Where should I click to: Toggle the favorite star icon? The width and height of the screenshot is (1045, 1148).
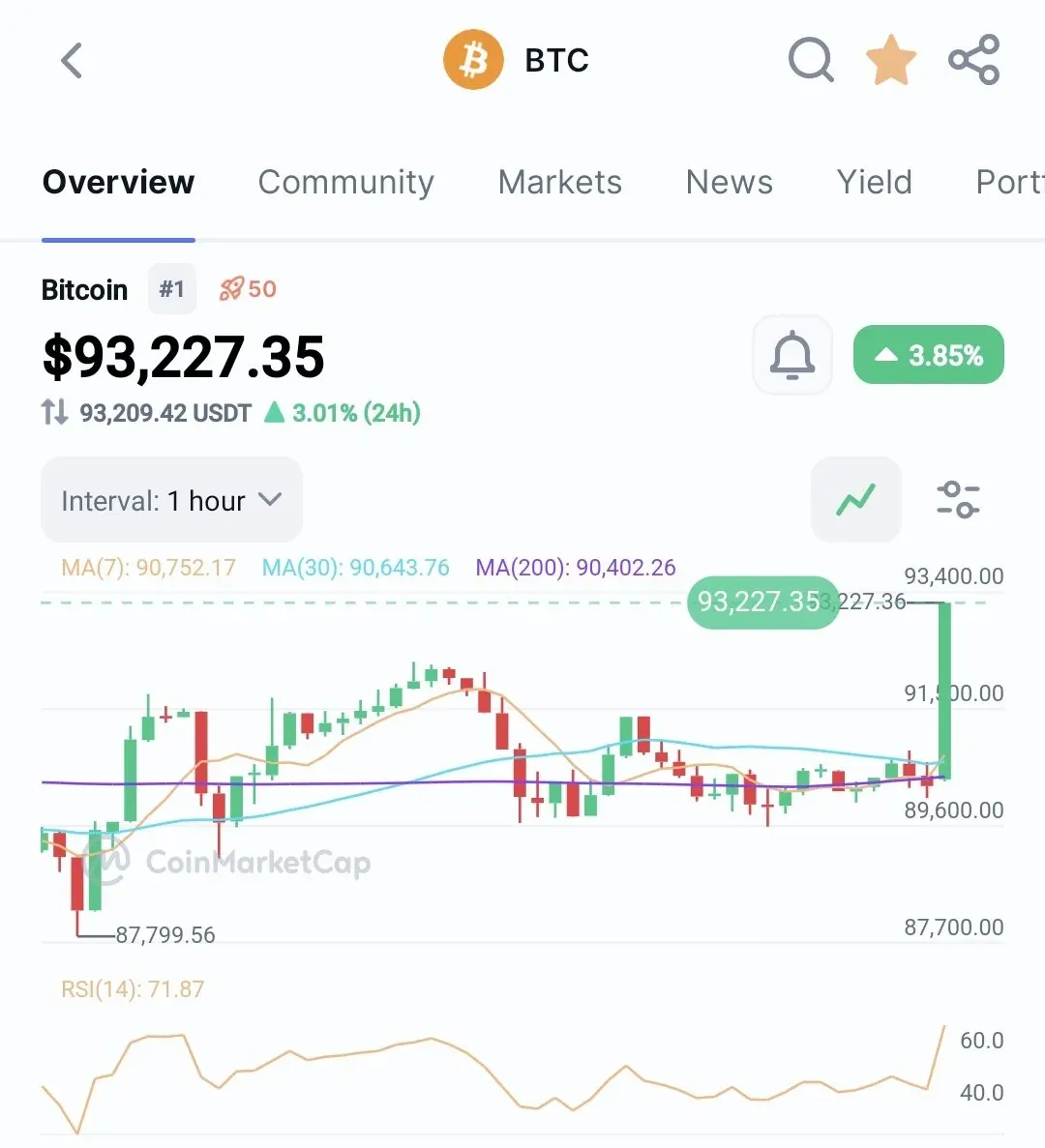[890, 60]
